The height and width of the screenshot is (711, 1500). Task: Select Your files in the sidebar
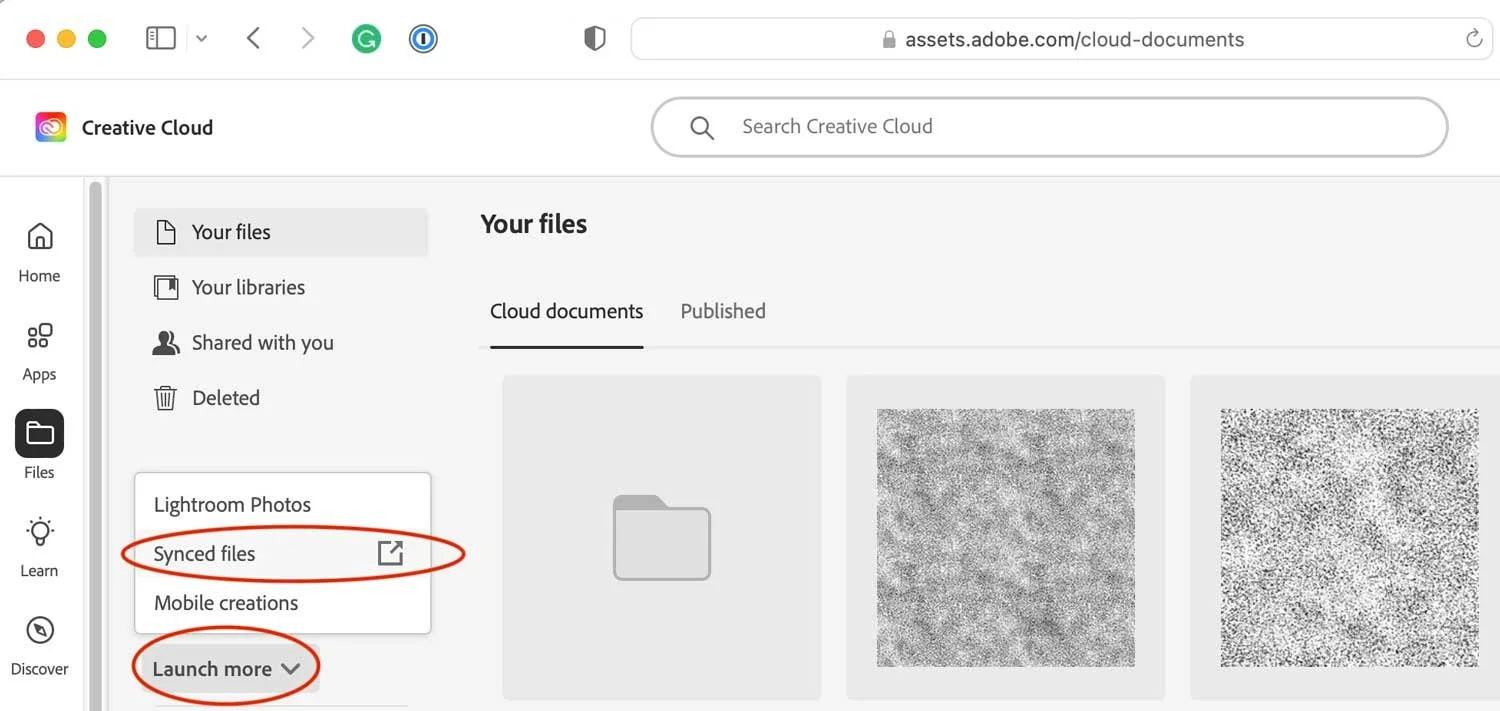(x=281, y=232)
